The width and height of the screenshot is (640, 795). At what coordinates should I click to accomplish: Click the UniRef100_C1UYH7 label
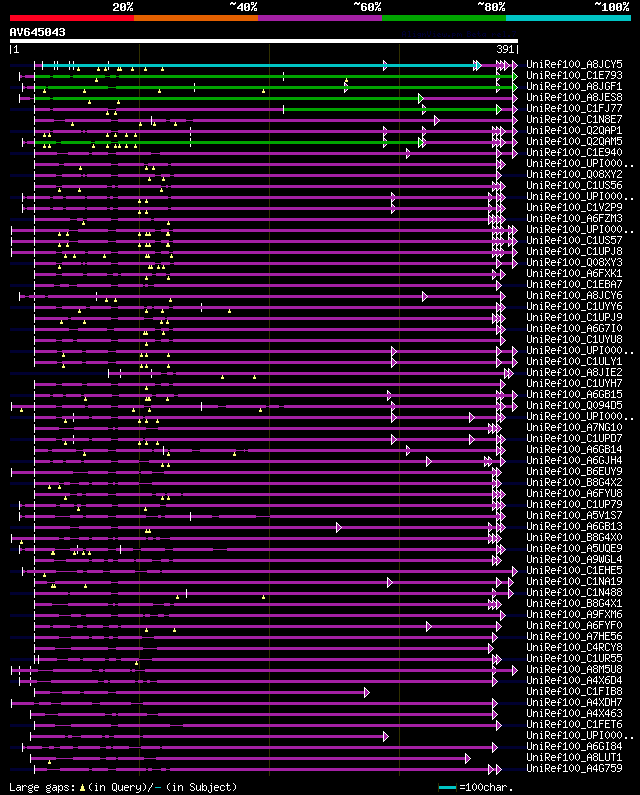click(574, 383)
